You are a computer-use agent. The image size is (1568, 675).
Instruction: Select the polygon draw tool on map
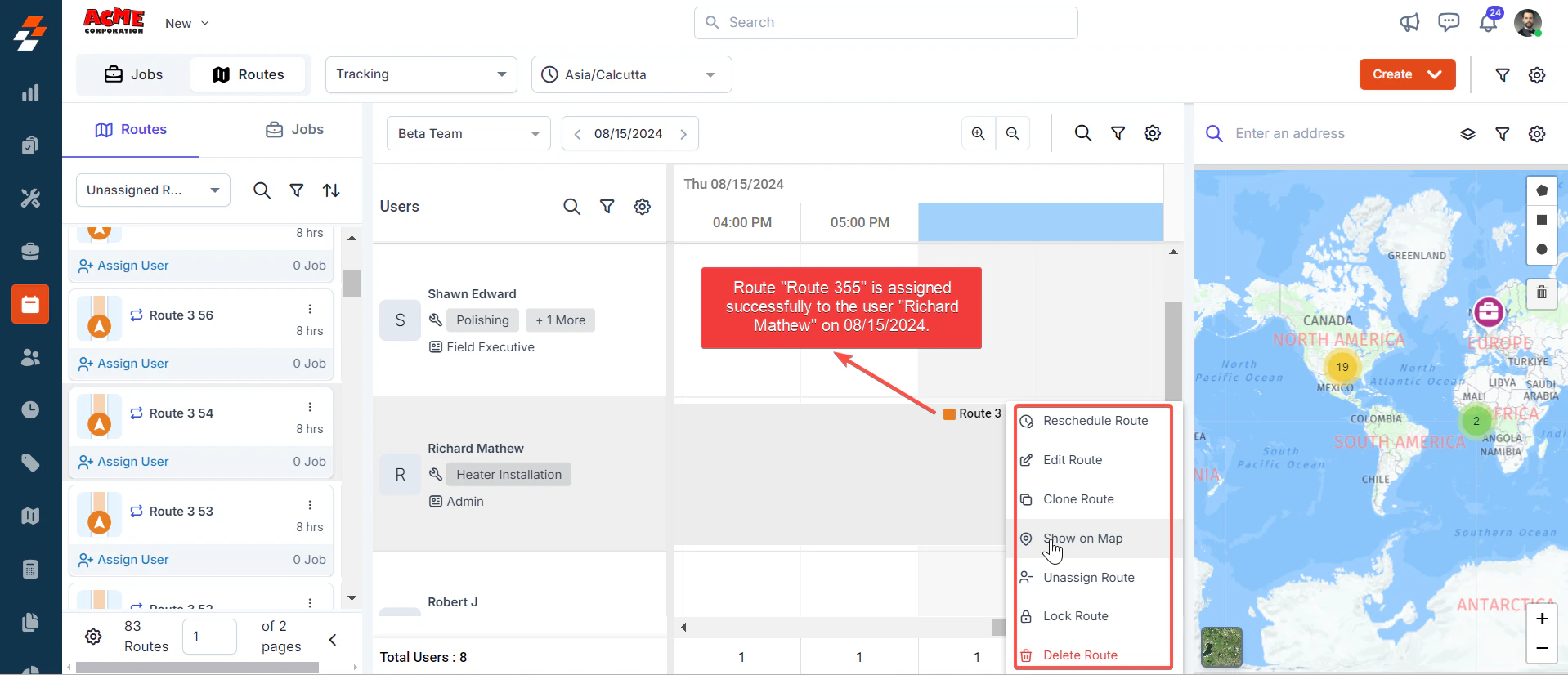click(1542, 190)
